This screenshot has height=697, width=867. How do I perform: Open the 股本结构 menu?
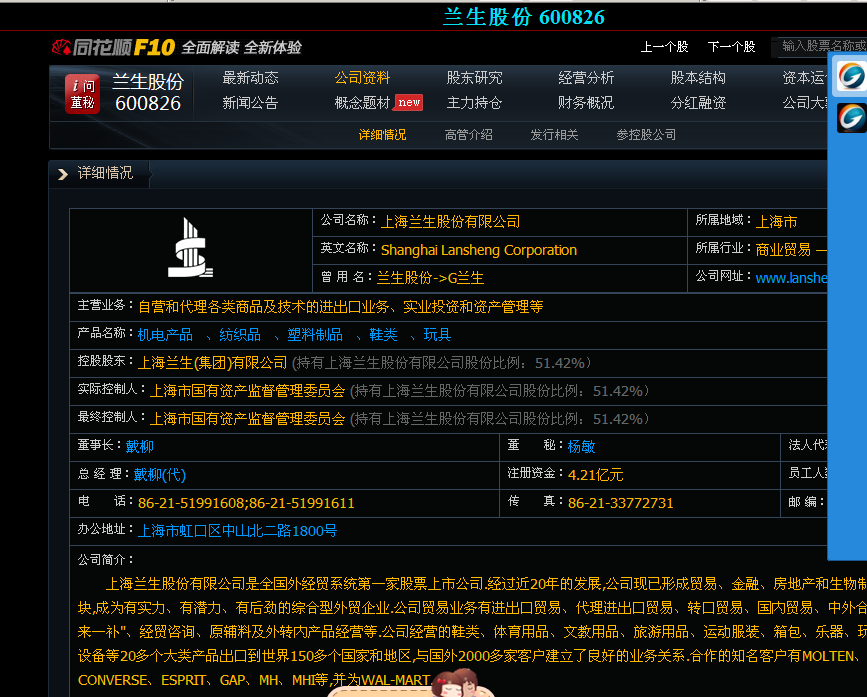pyautogui.click(x=698, y=78)
